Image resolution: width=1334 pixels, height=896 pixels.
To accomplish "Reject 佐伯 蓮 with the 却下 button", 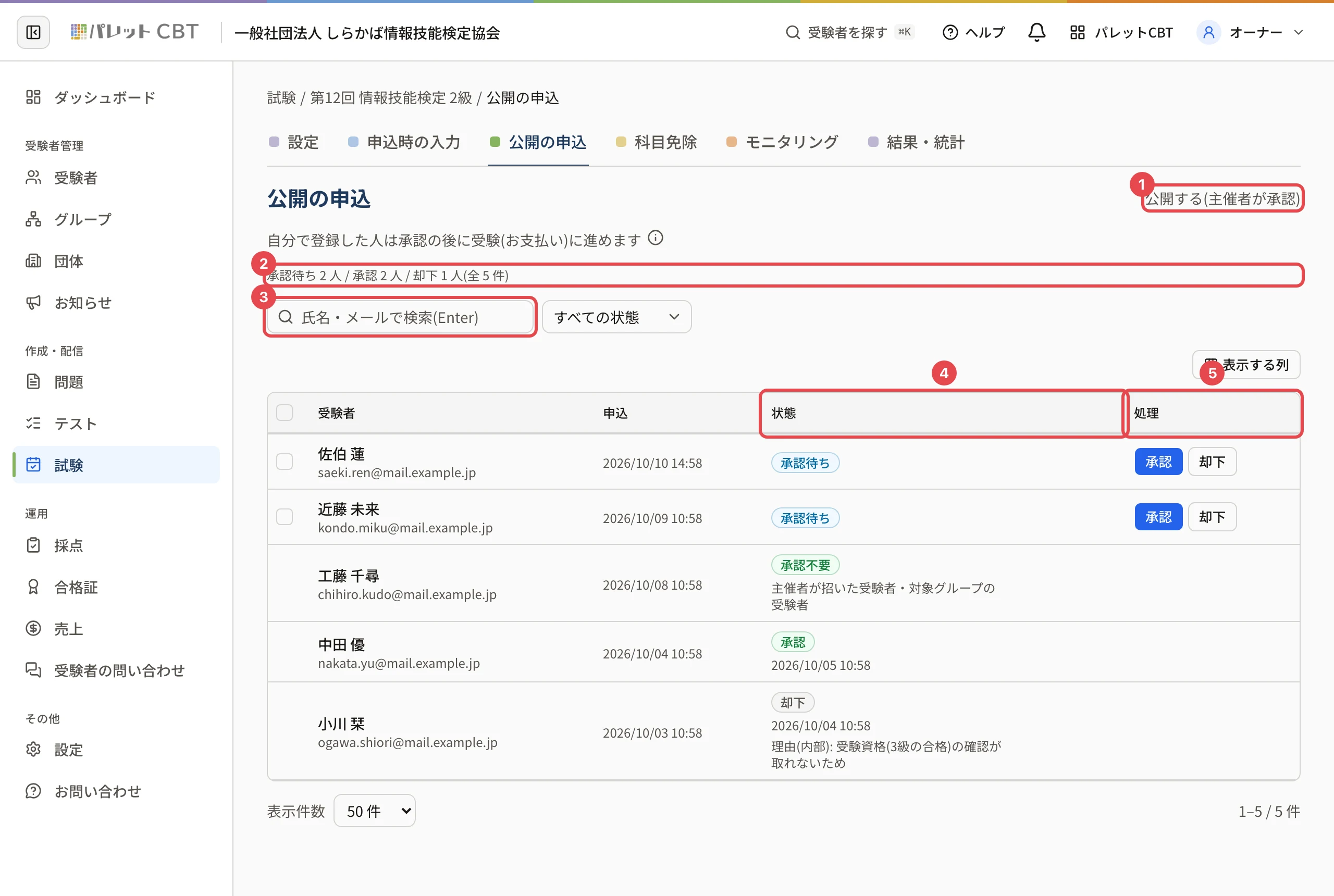I will [x=1212, y=462].
